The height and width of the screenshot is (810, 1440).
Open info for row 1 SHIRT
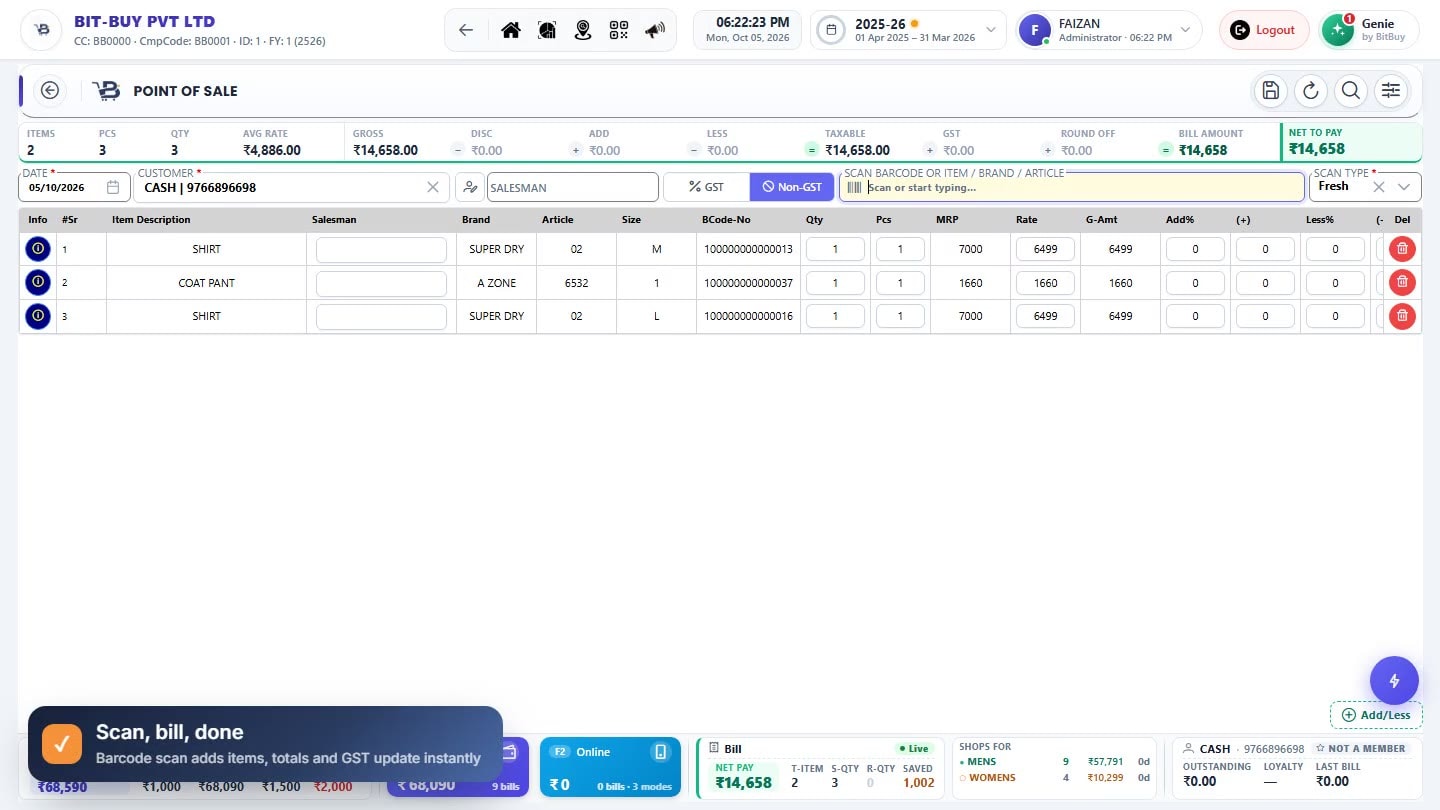coord(38,249)
